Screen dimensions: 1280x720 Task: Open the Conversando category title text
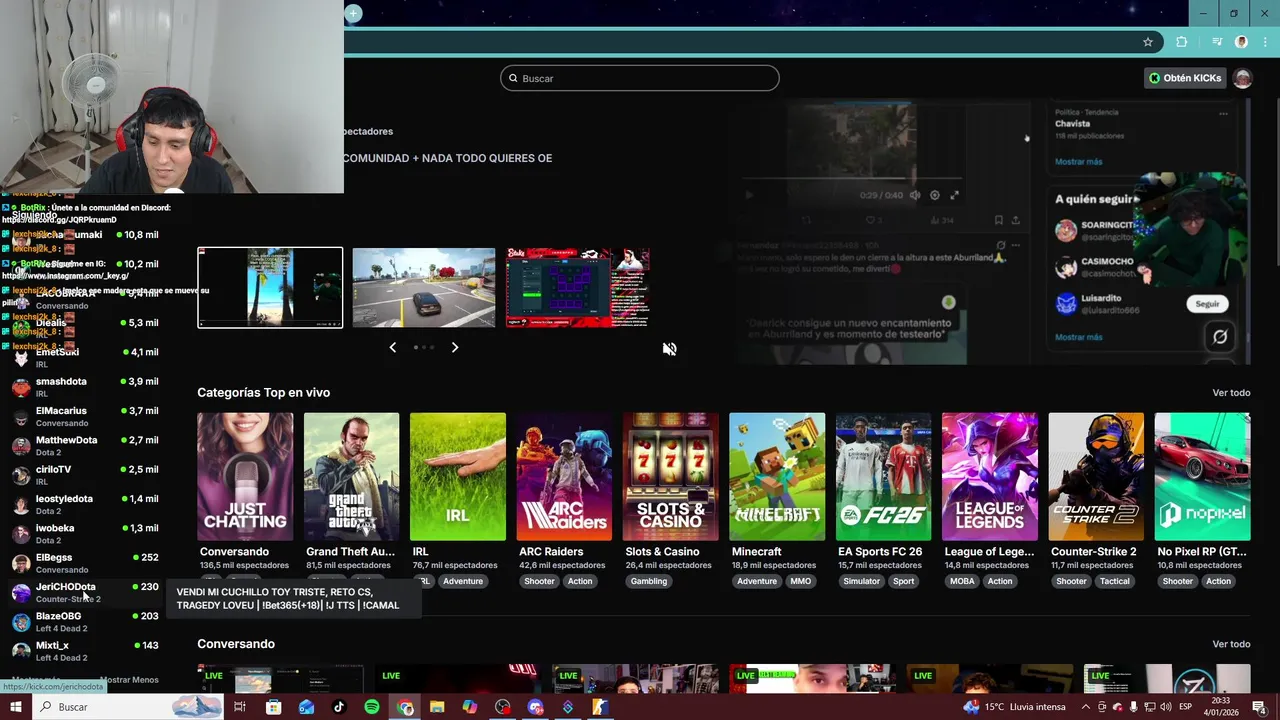[234, 552]
